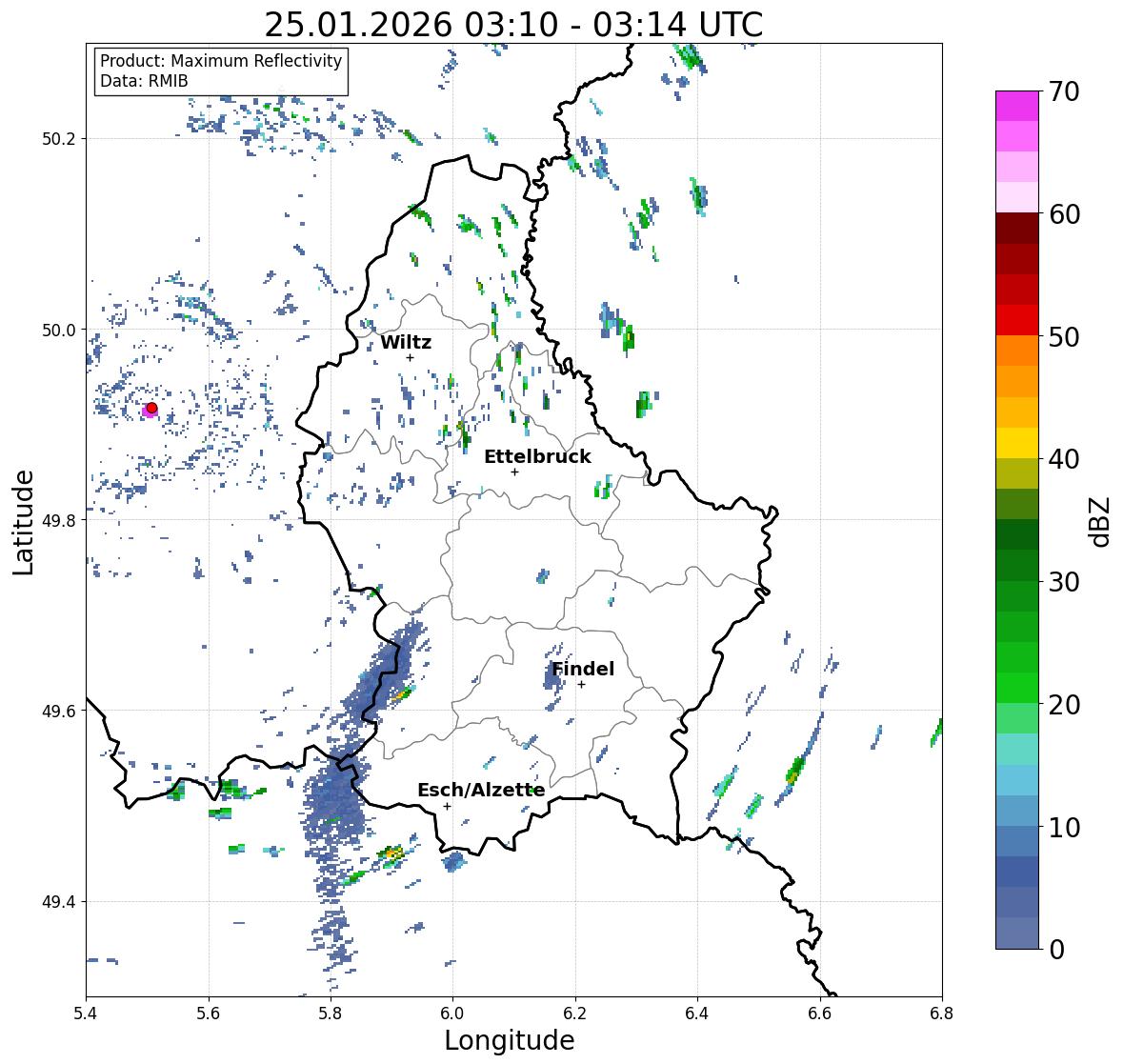Click the 'Data: RMIB' text
Viewport: 1123px width, 1064px height.
(144, 81)
